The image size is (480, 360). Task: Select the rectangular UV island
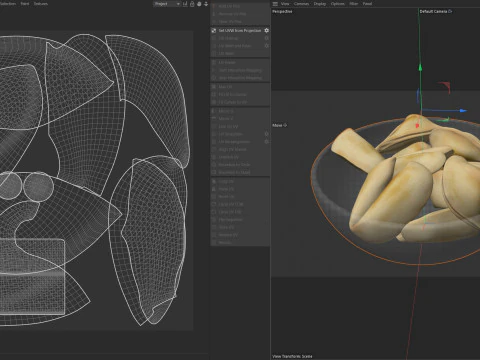tap(32, 277)
